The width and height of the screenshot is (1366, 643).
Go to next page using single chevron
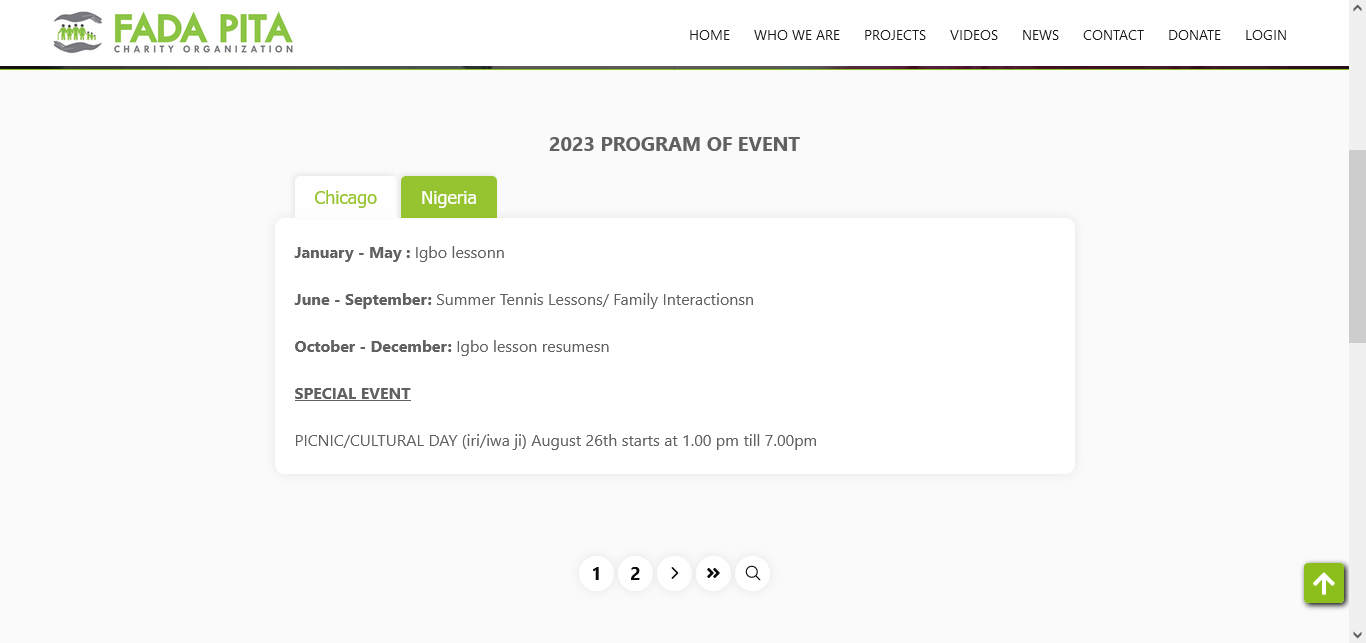[675, 574]
